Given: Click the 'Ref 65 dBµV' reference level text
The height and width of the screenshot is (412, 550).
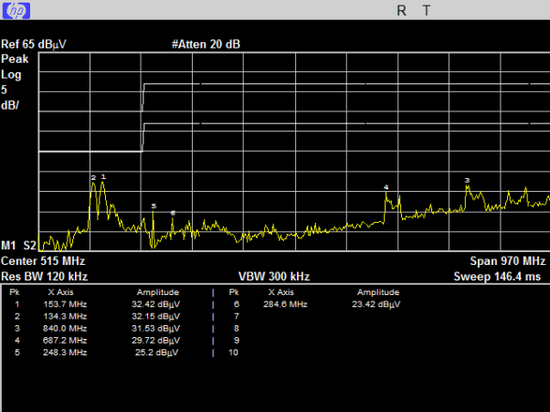Looking at the screenshot, I should [x=34, y=45].
